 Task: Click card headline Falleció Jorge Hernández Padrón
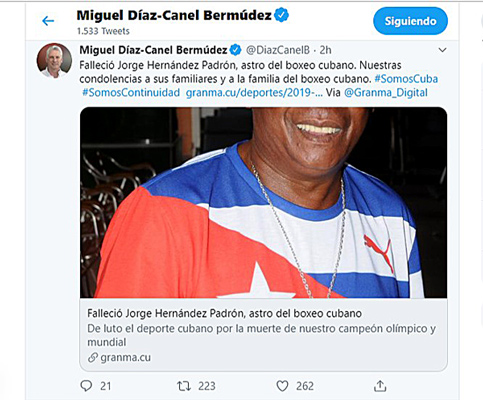pos(224,313)
